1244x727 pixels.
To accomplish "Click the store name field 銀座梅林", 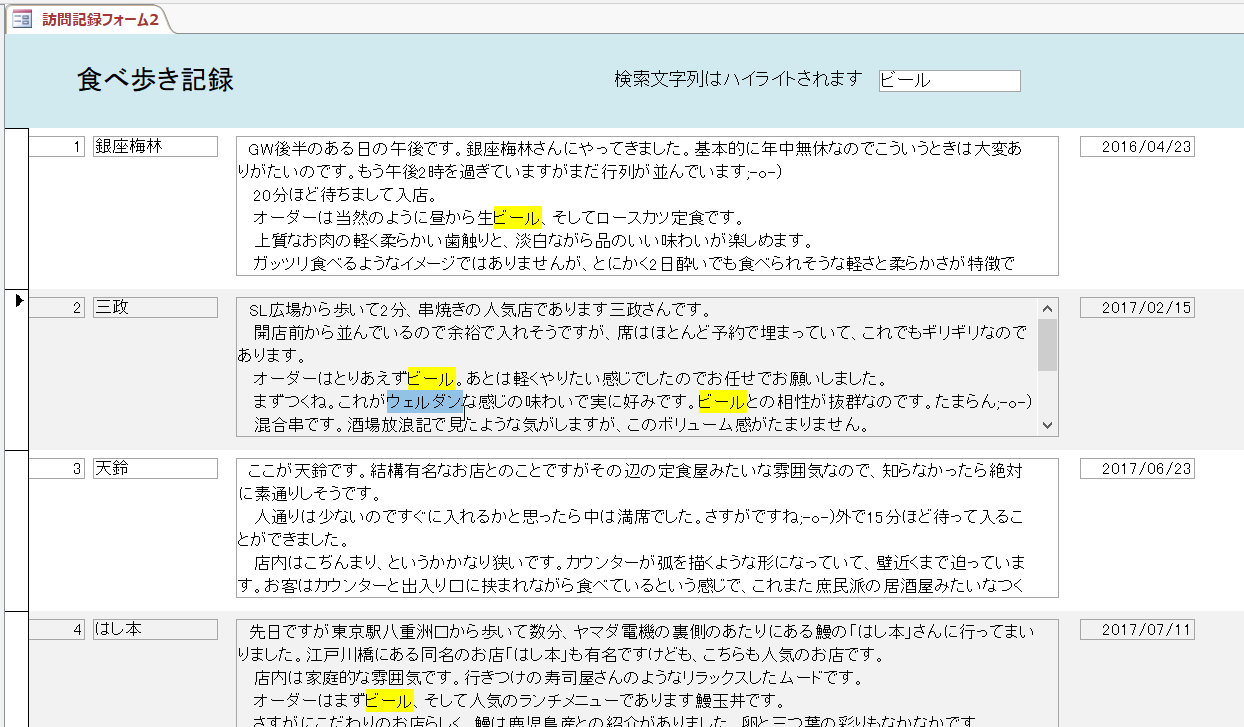I will tap(155, 144).
